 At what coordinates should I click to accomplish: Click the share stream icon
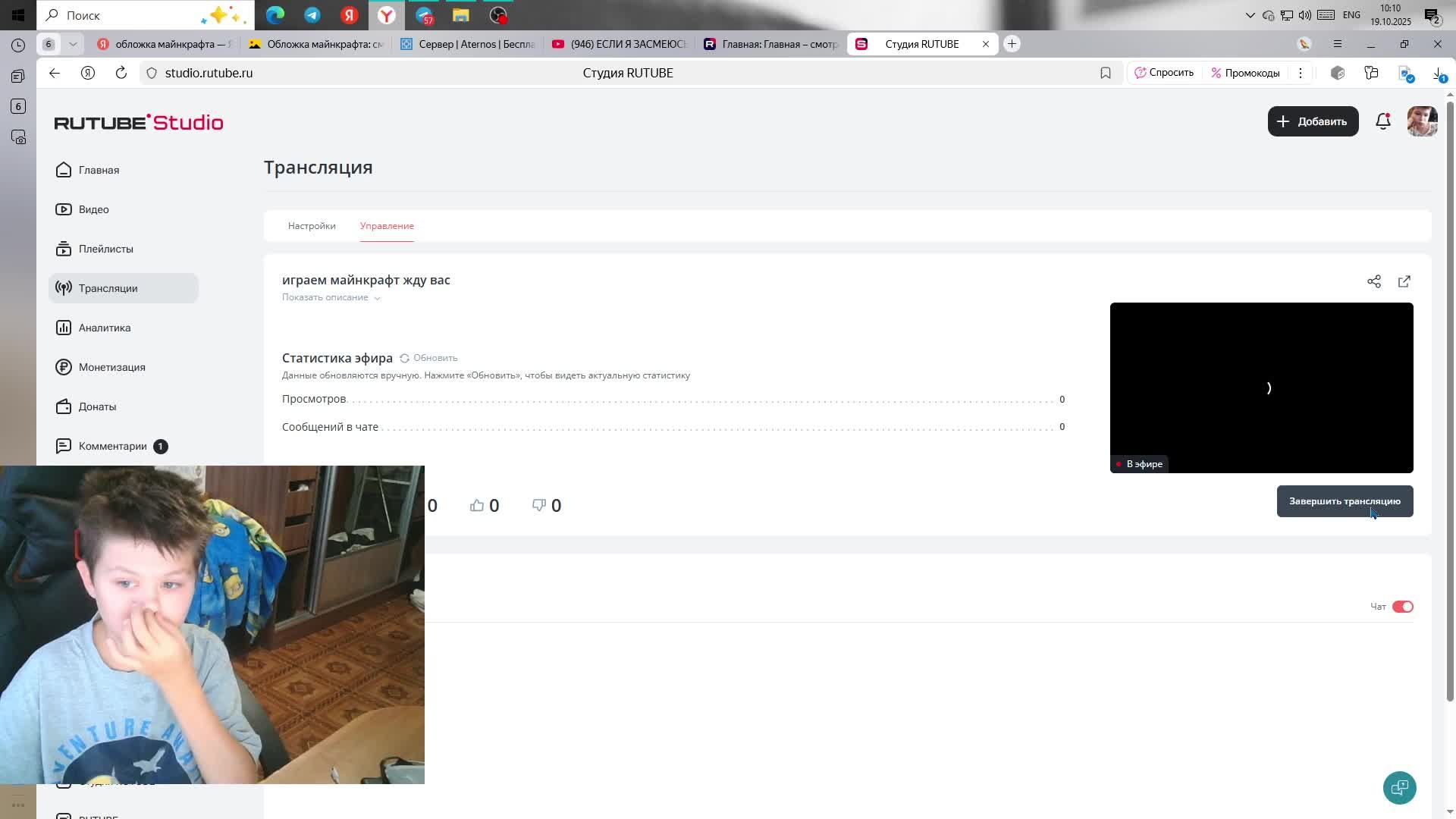1373,281
